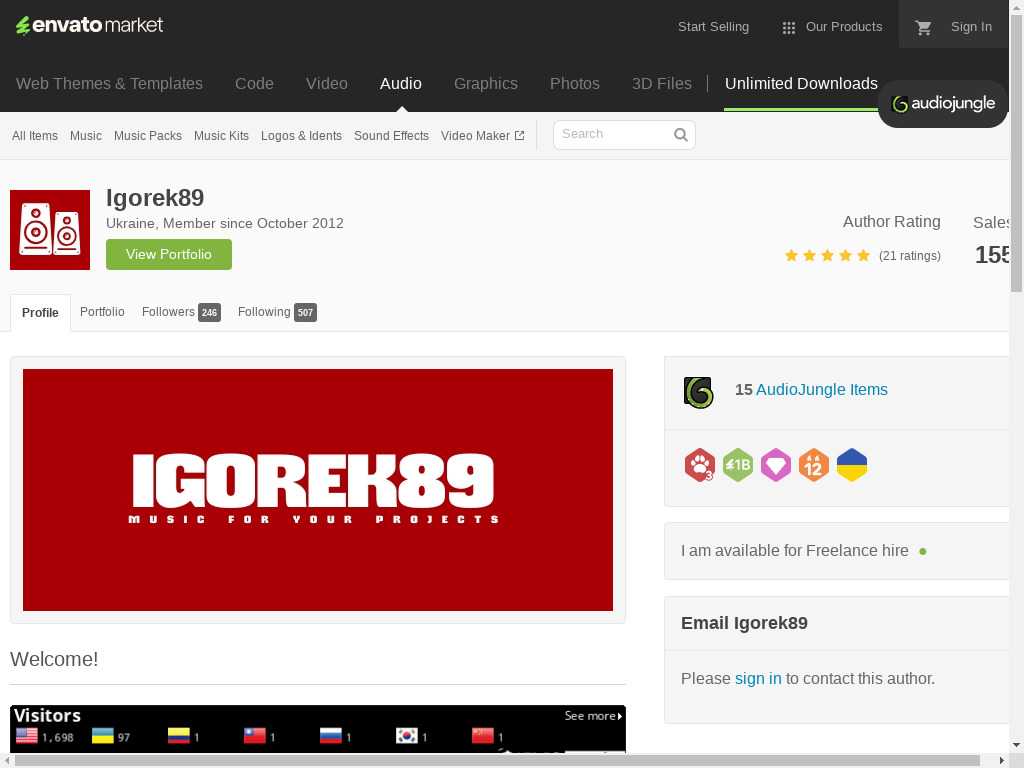
Task: Open Our Products menu
Action: [x=832, y=27]
